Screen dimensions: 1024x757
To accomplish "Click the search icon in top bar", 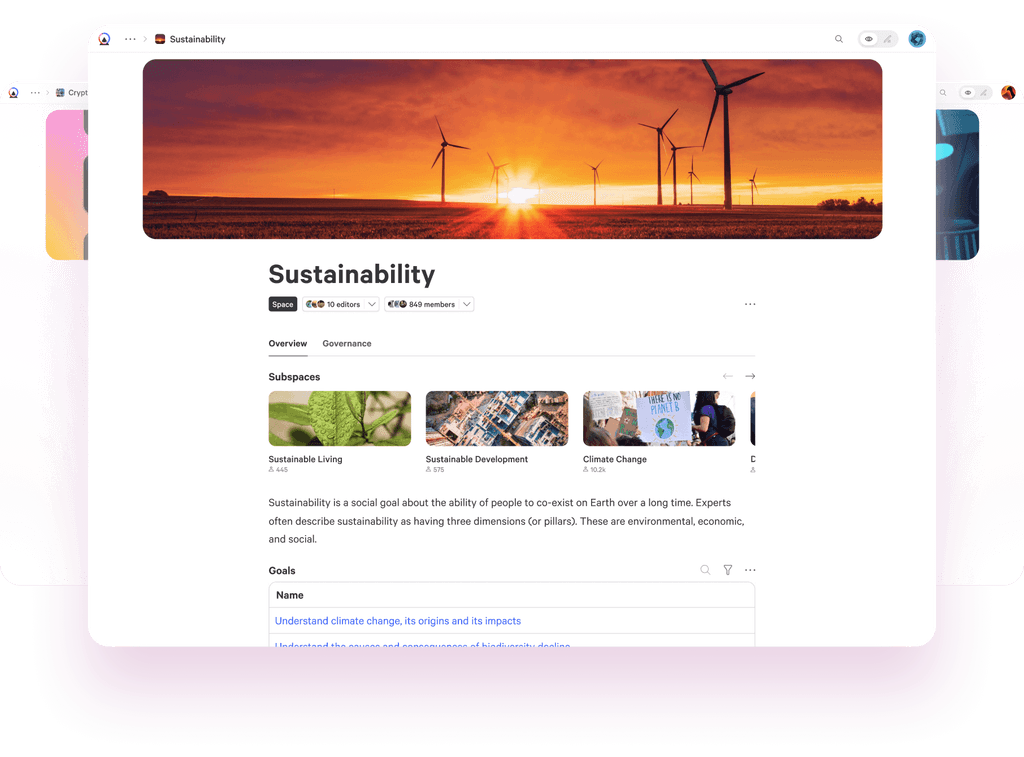I will [839, 39].
